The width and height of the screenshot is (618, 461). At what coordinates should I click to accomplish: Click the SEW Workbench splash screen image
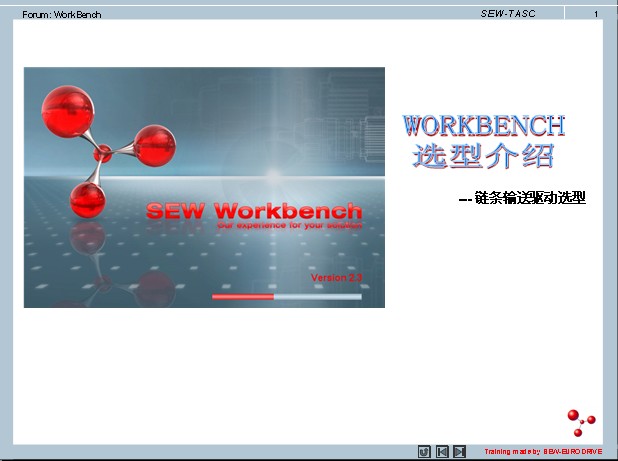coord(204,188)
